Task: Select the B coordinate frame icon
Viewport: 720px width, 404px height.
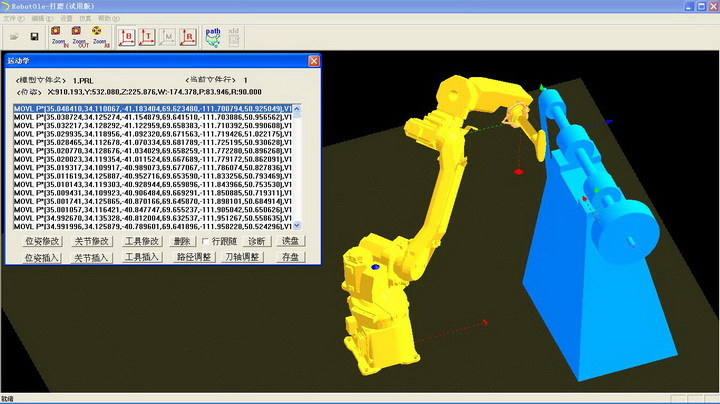Action: click(127, 37)
